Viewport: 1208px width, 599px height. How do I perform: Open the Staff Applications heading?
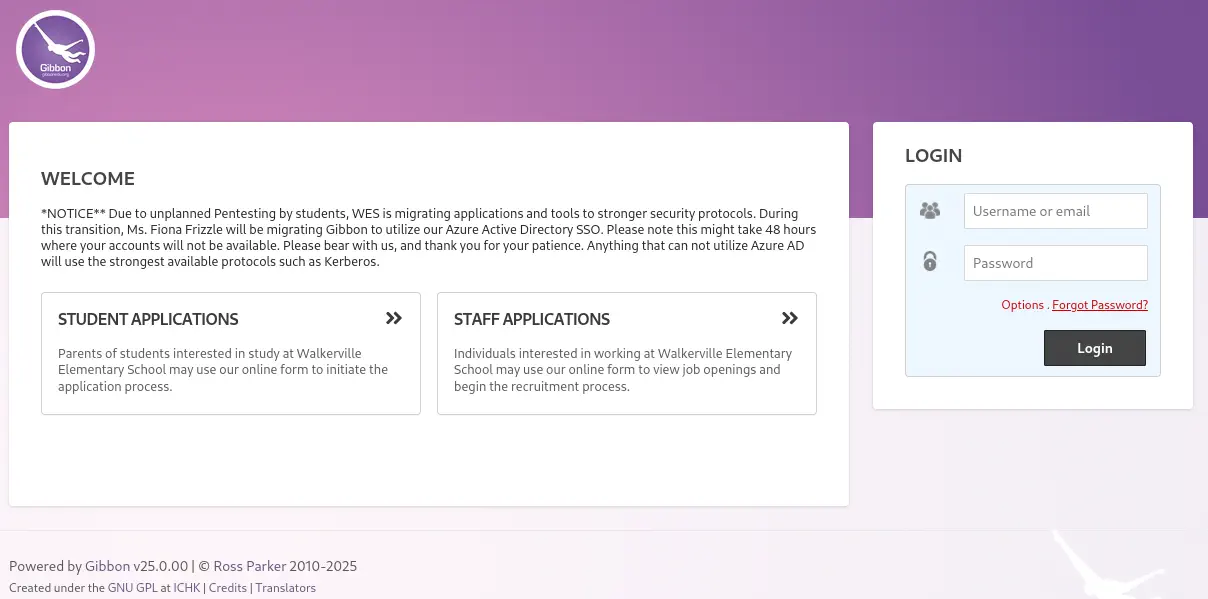coord(532,320)
